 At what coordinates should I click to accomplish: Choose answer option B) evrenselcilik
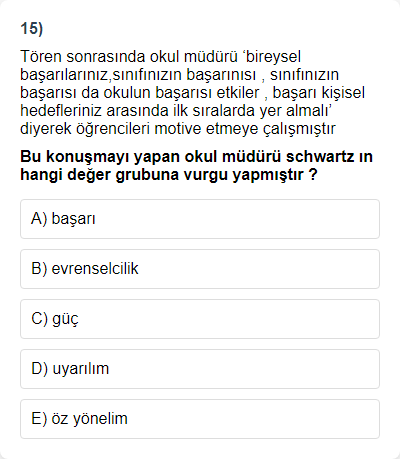200,269
